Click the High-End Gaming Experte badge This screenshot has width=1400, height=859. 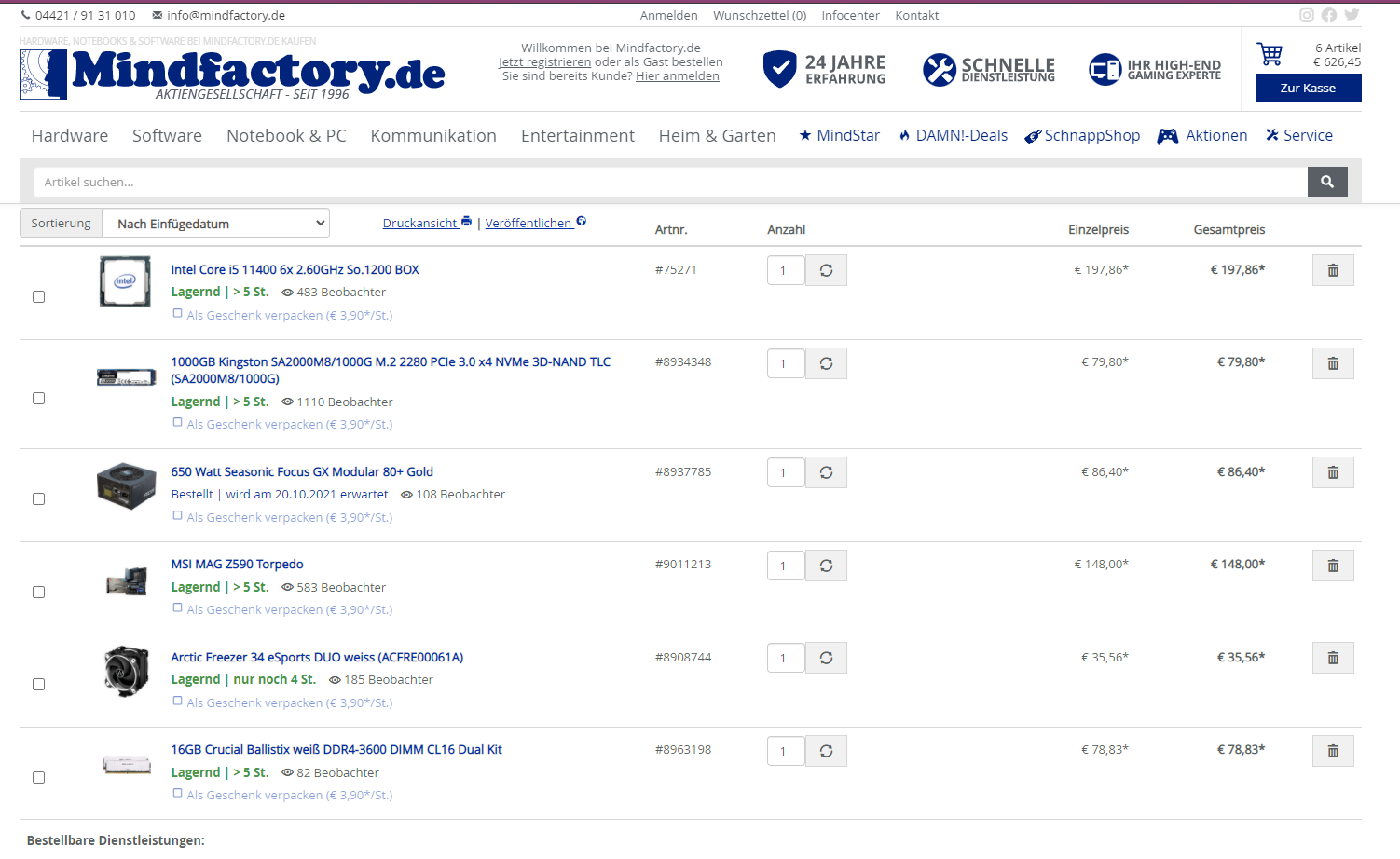pyautogui.click(x=1155, y=70)
